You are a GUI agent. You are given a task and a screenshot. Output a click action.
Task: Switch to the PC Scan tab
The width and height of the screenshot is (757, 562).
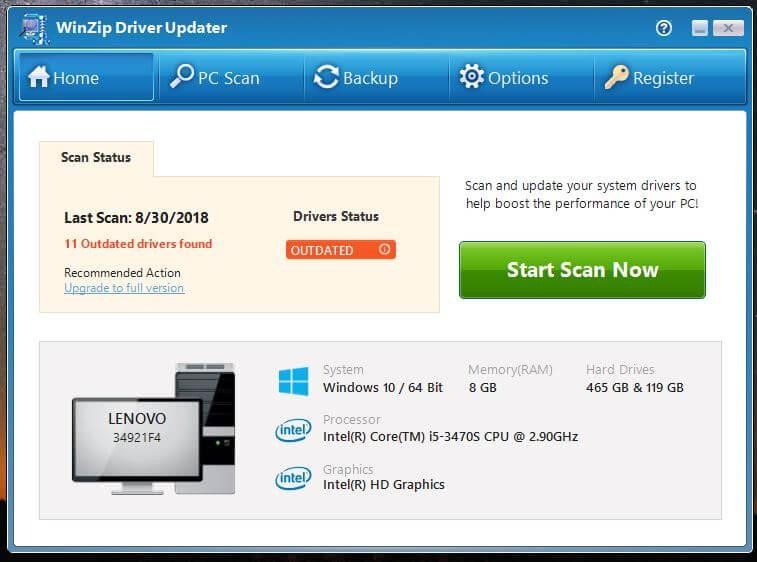[231, 77]
